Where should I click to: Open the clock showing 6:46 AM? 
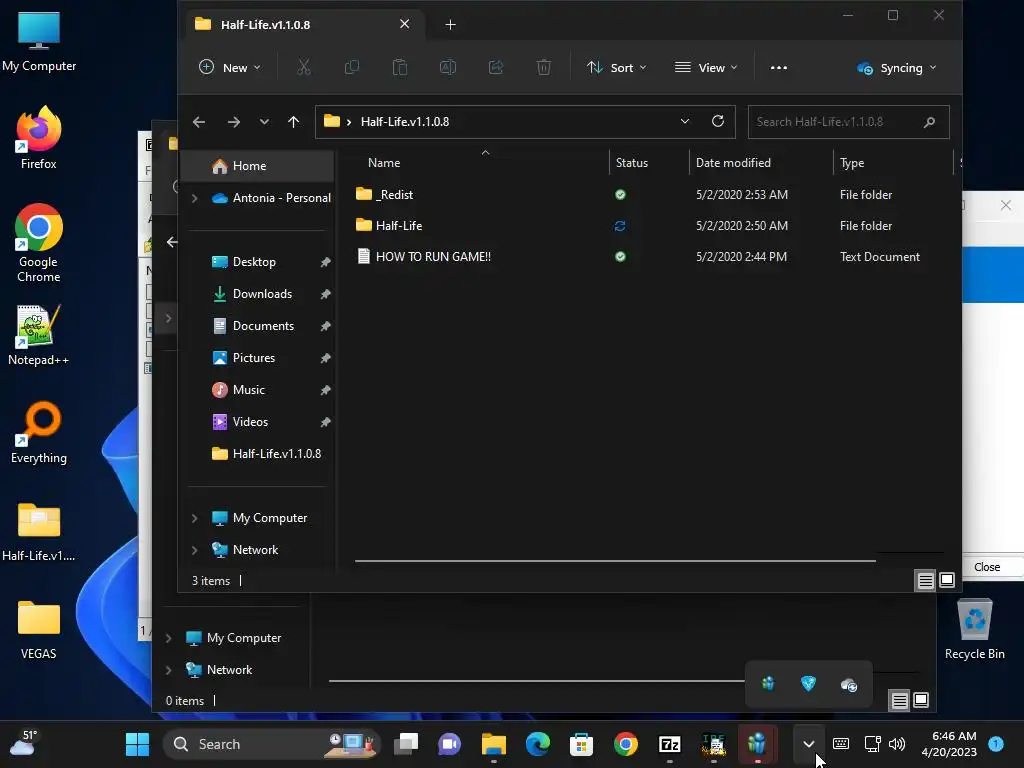tap(948, 744)
